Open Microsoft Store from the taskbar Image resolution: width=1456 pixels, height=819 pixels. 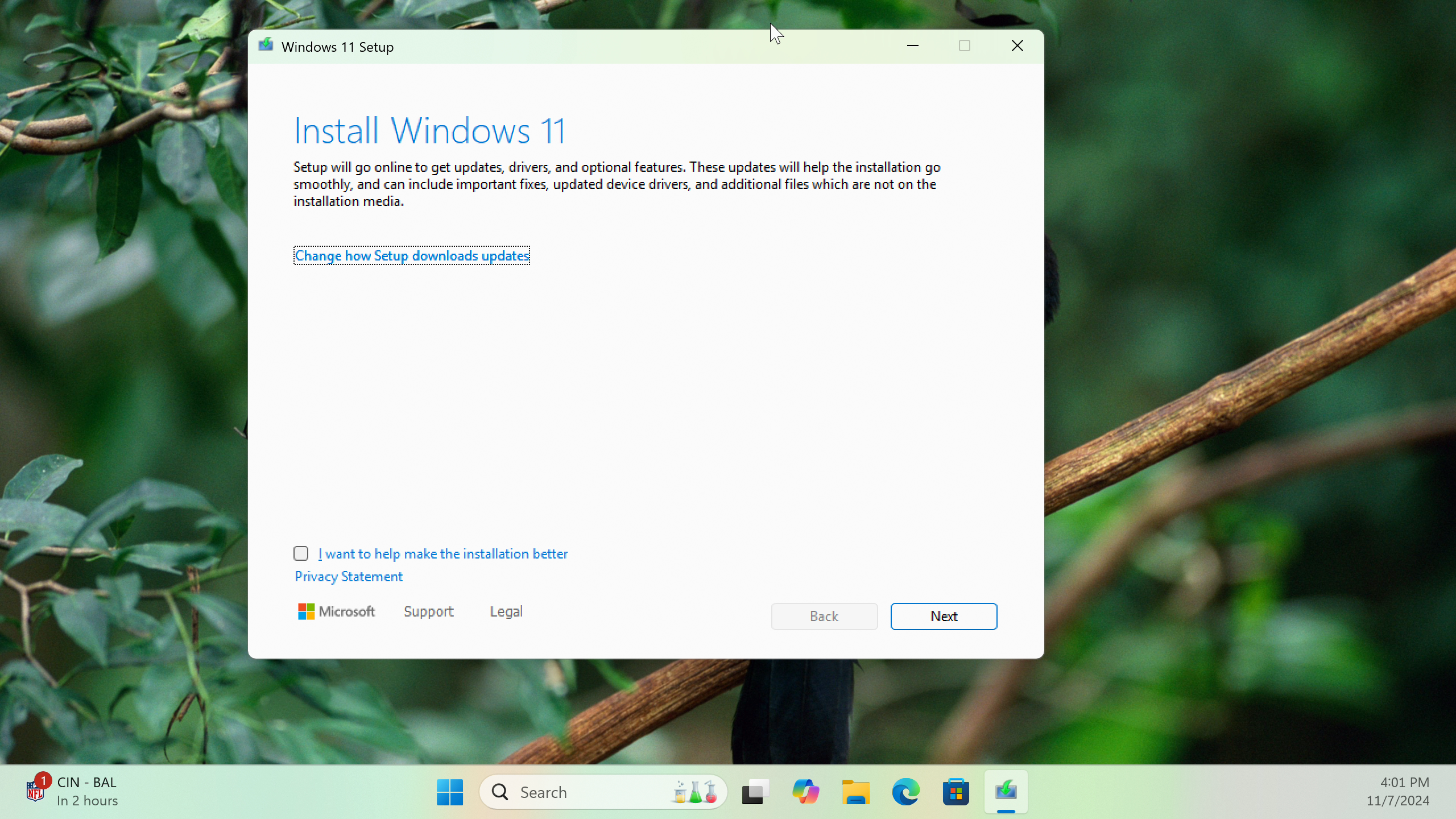point(955,792)
